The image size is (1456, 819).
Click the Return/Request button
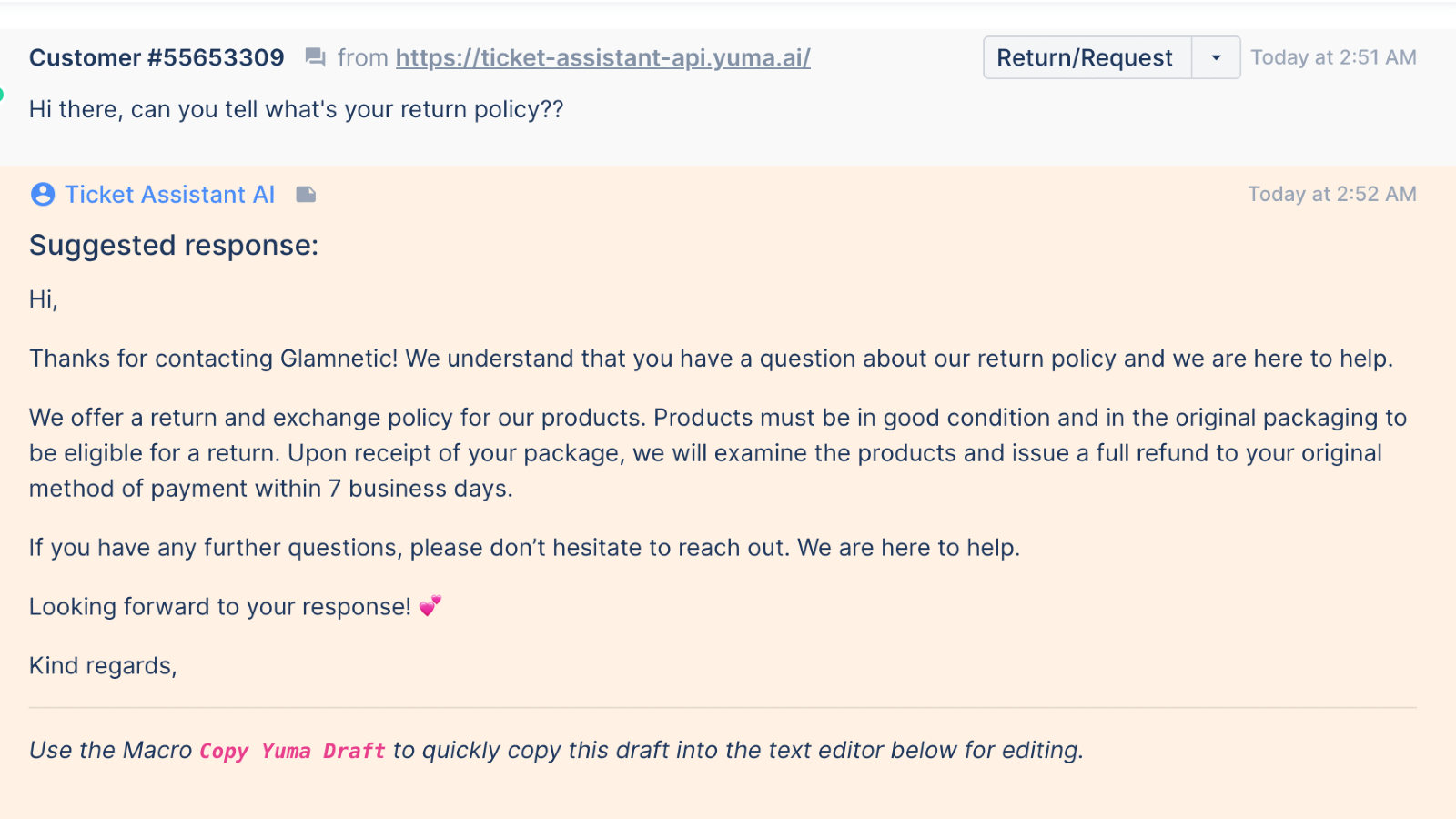pyautogui.click(x=1086, y=58)
